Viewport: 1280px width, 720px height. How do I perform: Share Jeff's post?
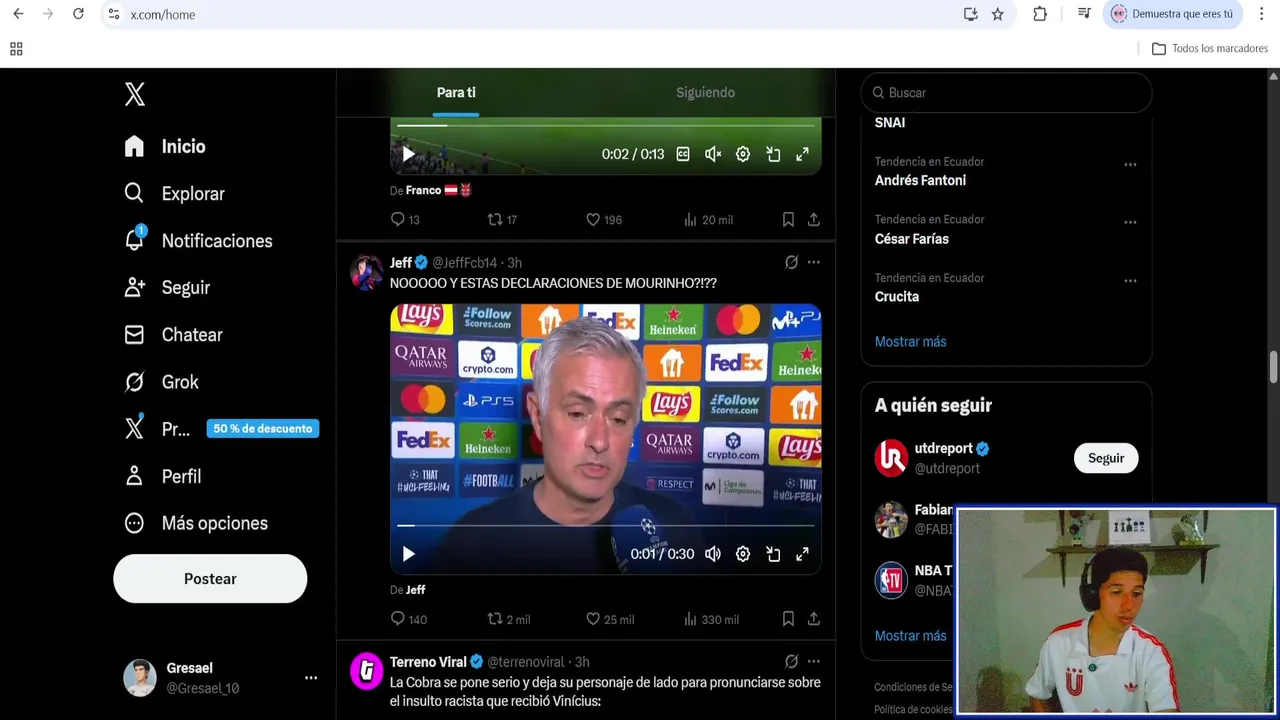[x=814, y=619]
